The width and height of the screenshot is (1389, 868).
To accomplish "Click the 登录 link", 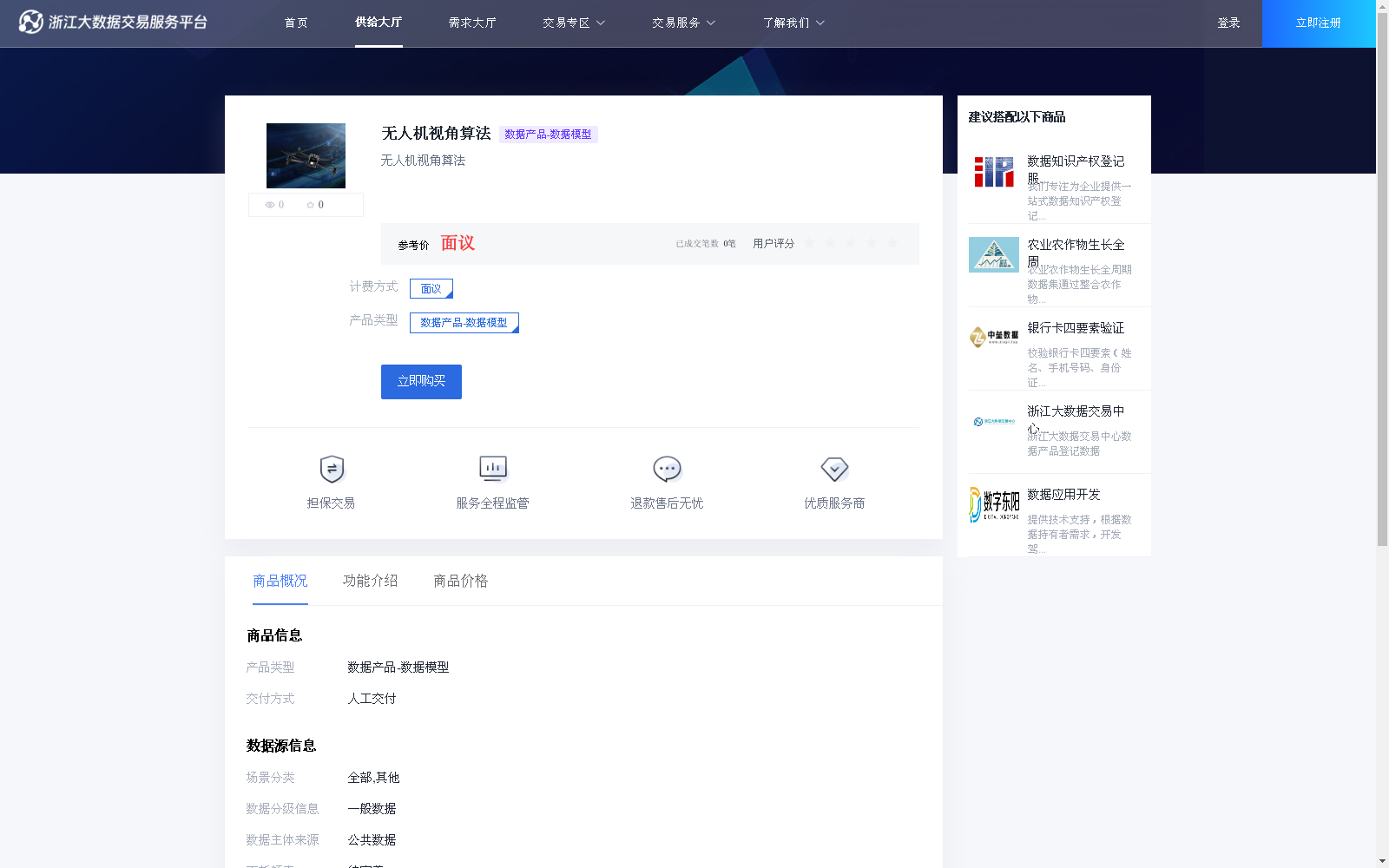I will 1228,23.
